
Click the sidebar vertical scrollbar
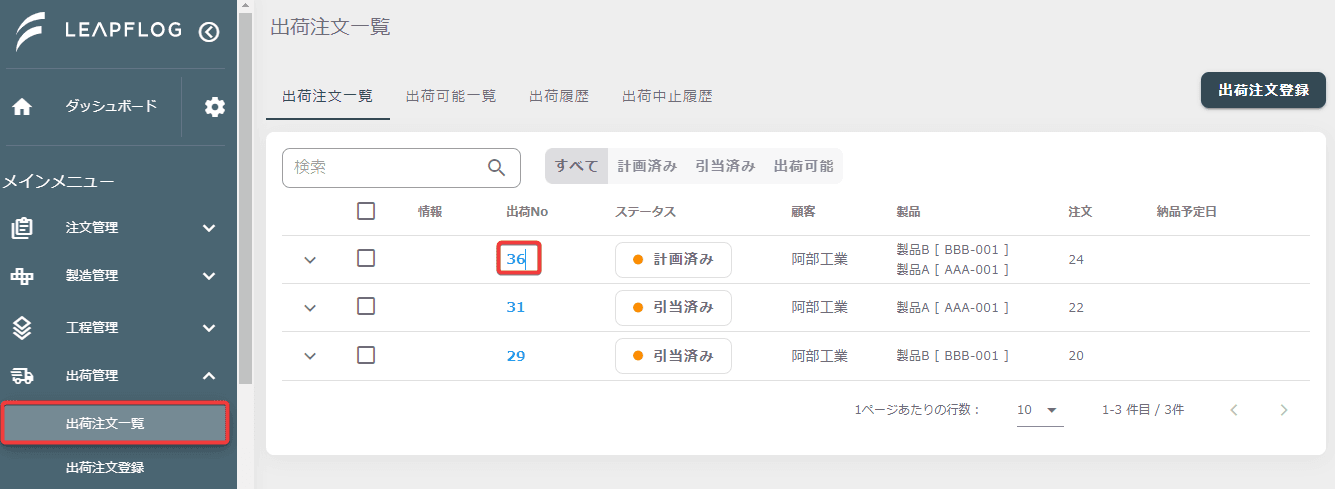[245, 200]
